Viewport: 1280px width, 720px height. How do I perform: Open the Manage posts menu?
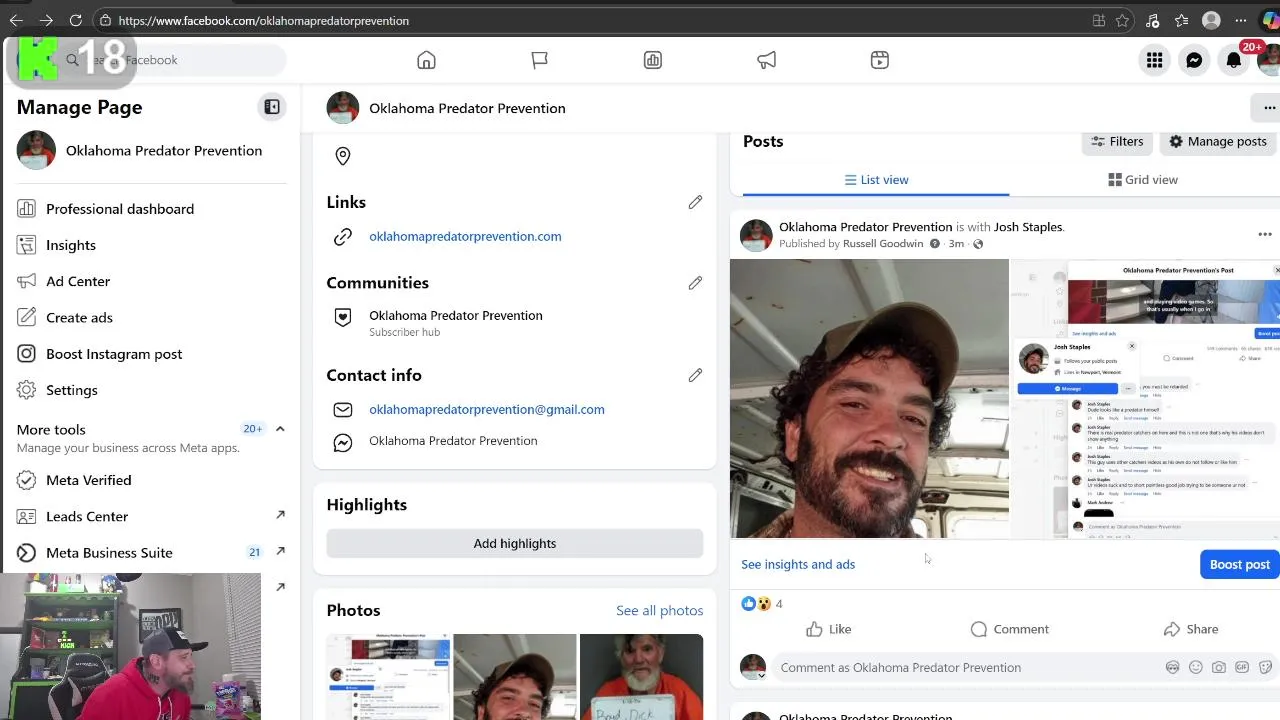(x=1218, y=141)
